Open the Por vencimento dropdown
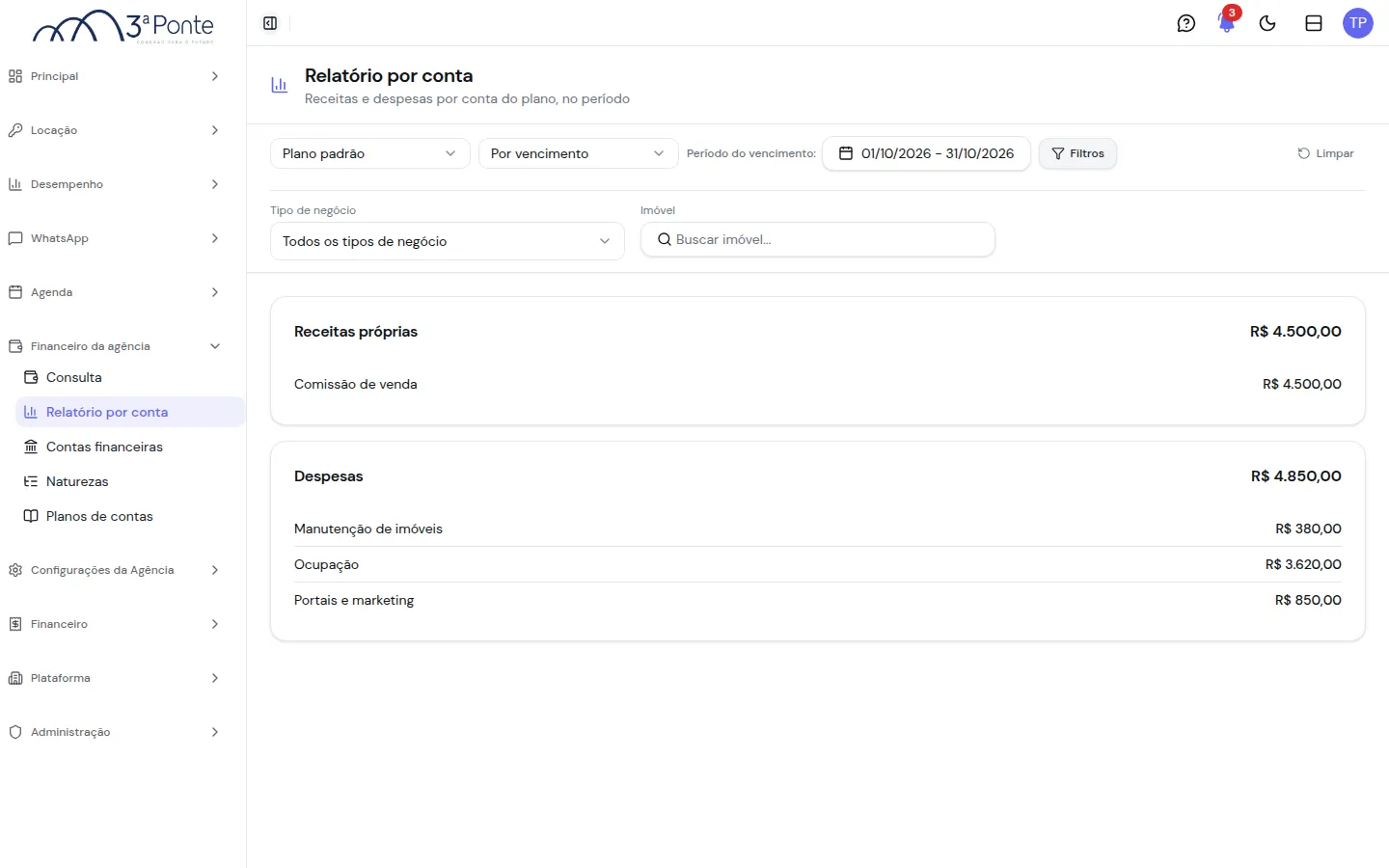The height and width of the screenshot is (868, 1389). 579,153
